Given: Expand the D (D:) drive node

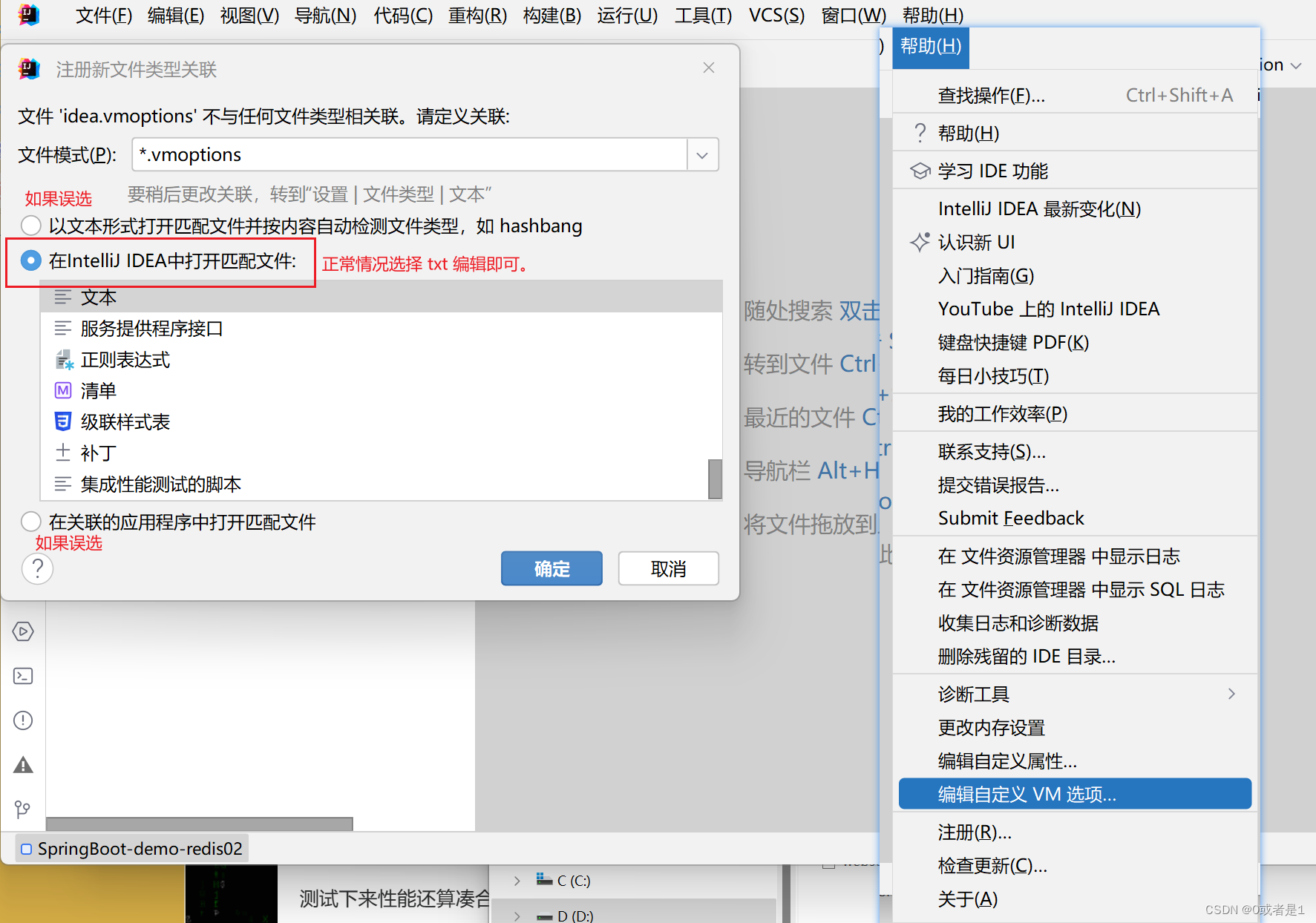Looking at the screenshot, I should (x=517, y=915).
